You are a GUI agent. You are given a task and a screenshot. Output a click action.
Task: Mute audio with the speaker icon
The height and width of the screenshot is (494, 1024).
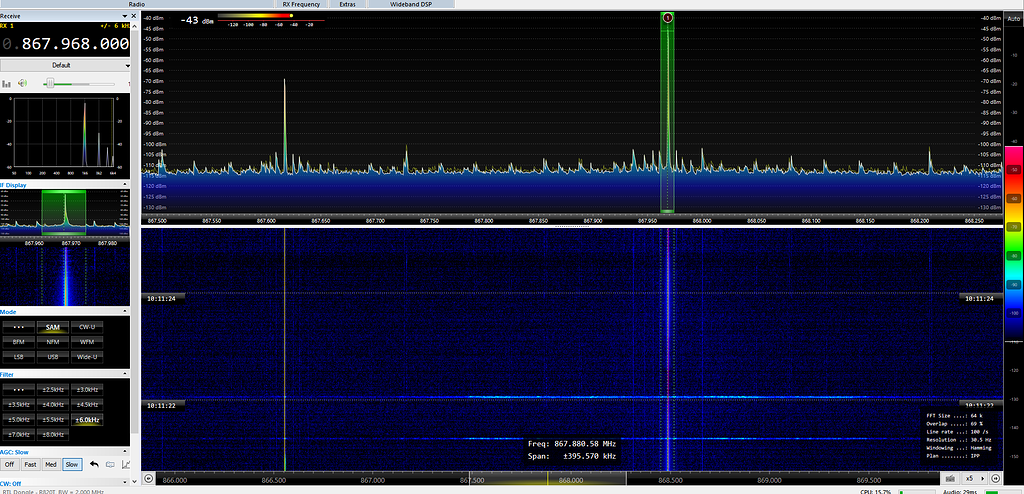tap(24, 84)
